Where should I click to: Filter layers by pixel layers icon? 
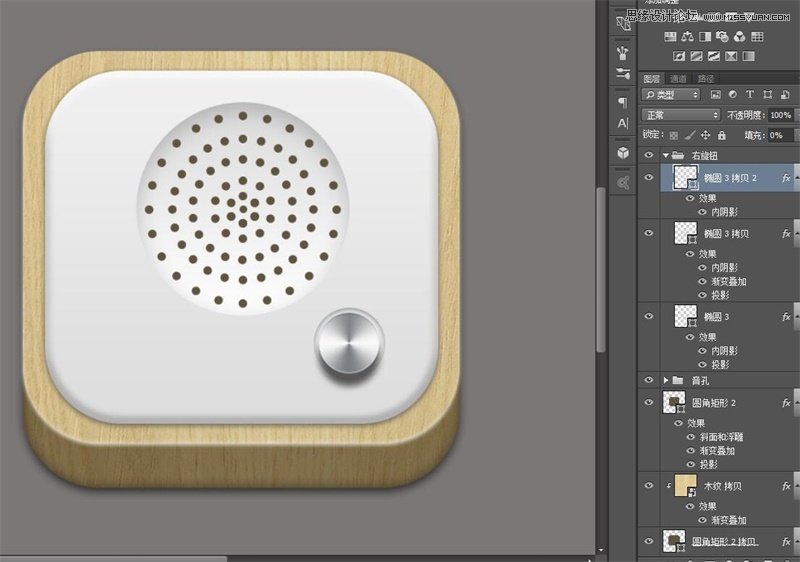click(716, 94)
